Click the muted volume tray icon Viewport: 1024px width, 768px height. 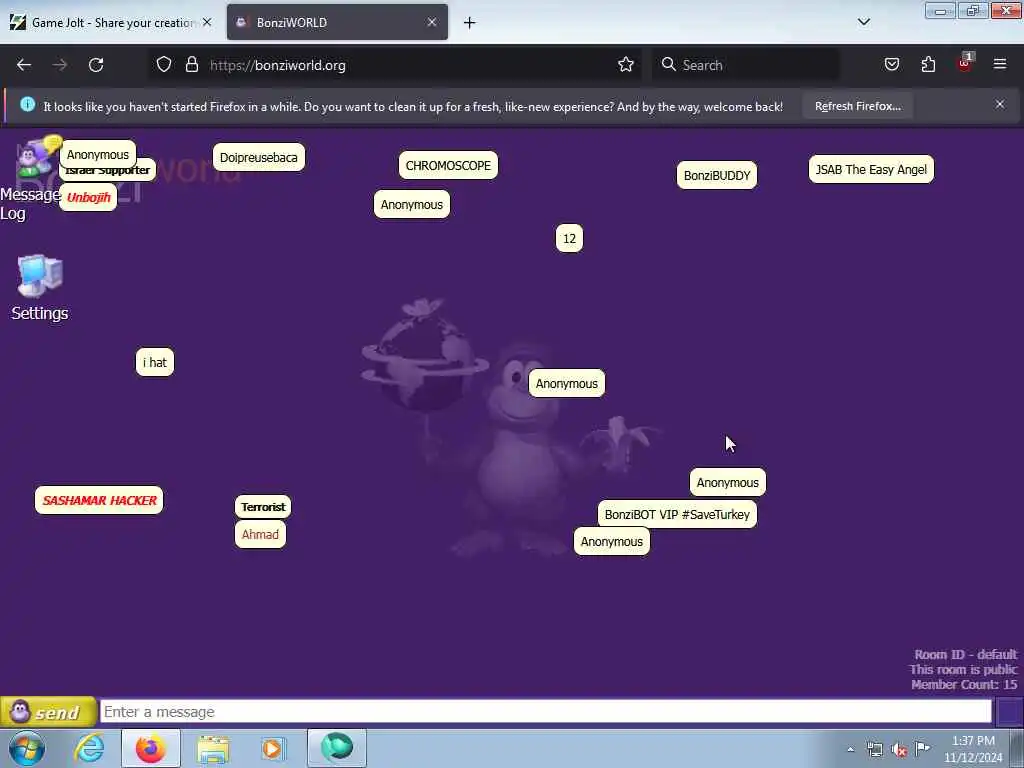click(x=899, y=750)
